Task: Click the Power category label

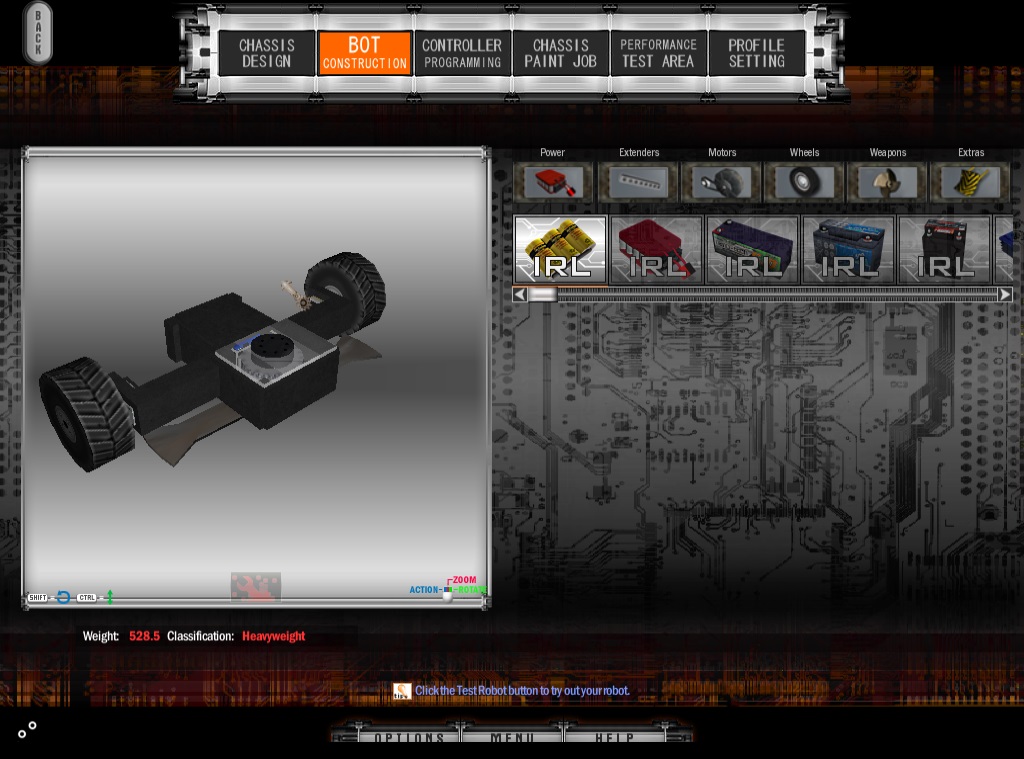Action: [552, 152]
